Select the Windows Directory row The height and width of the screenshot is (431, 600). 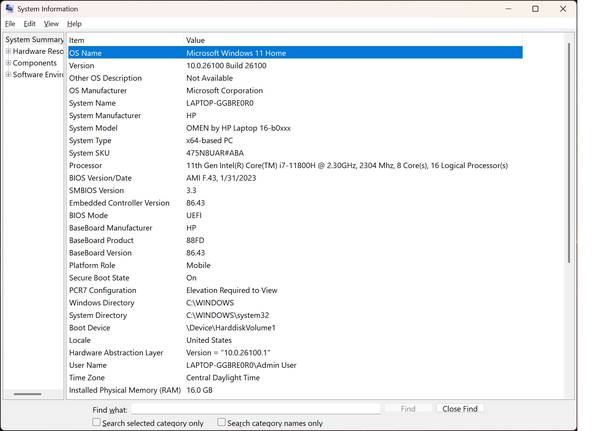point(295,302)
